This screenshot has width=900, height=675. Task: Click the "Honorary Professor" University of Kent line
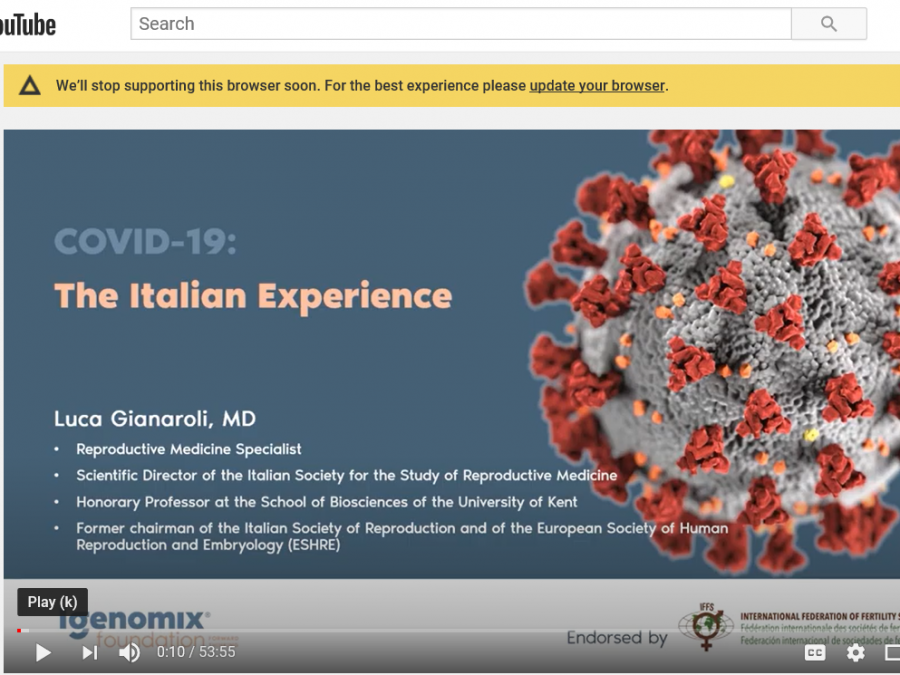point(327,502)
